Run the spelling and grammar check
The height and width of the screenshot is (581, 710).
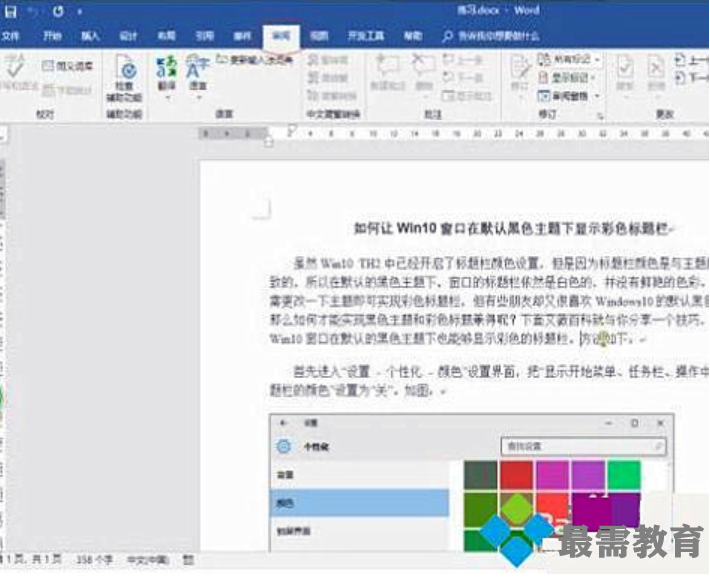pos(16,72)
